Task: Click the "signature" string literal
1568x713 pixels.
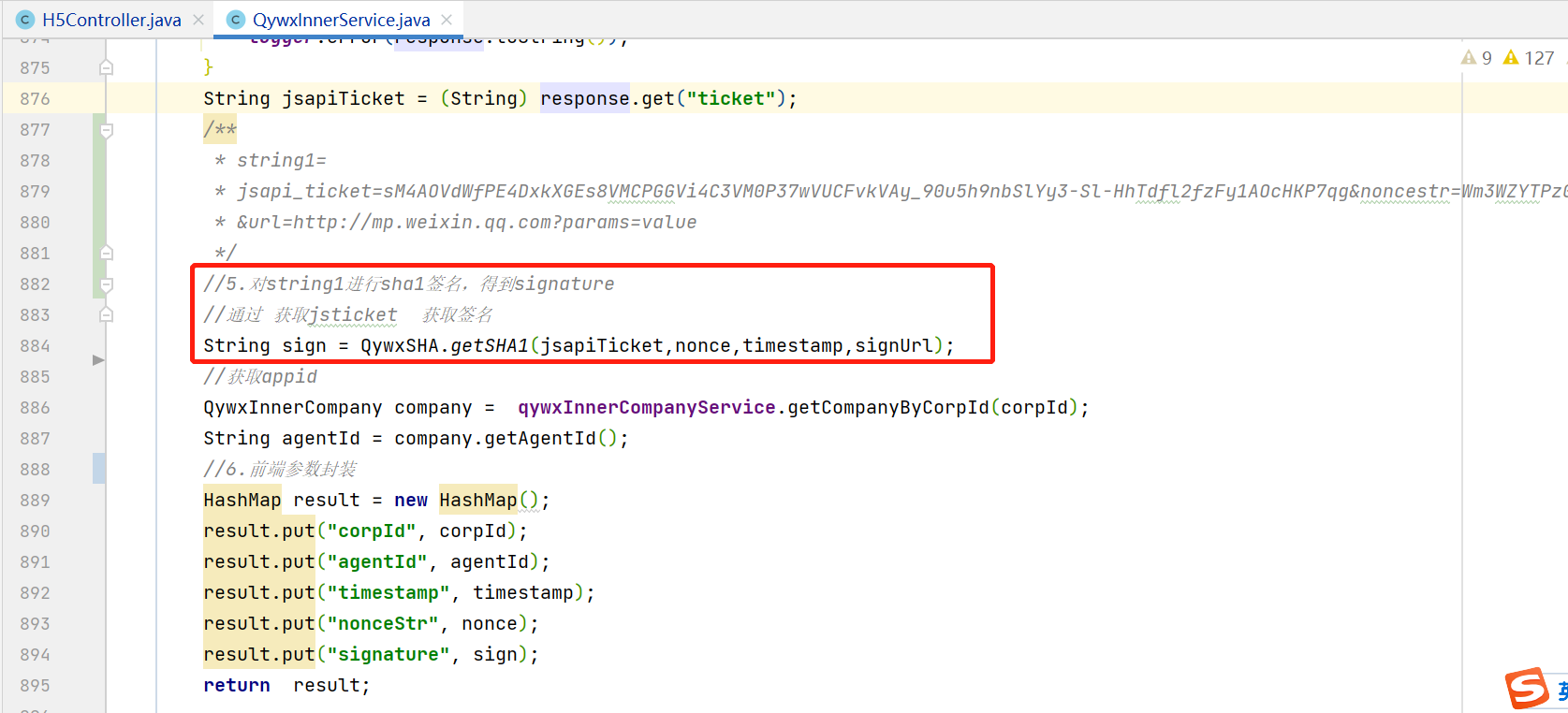Action: pyautogui.click(x=388, y=654)
